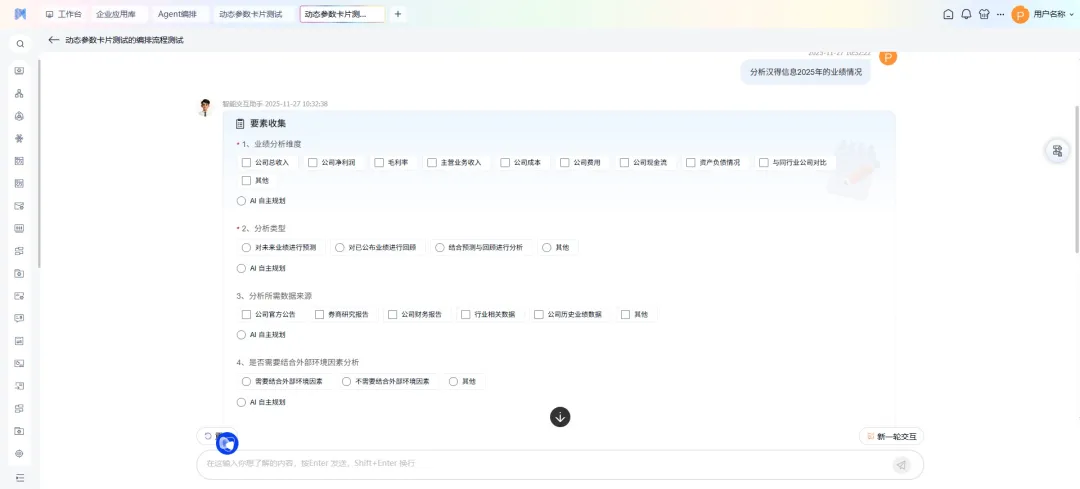
Task: Select the active 动态参数卡片测... tab
Action: click(342, 14)
